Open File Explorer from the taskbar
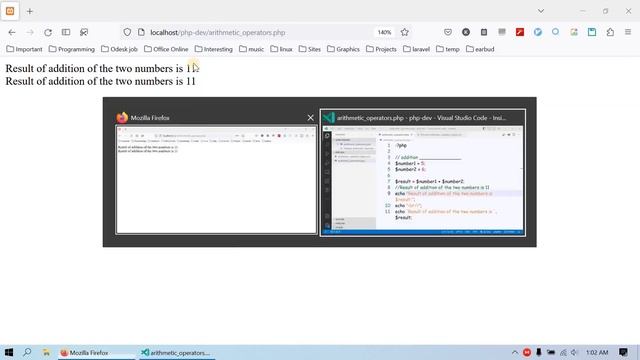640x360 pixels. (46, 352)
